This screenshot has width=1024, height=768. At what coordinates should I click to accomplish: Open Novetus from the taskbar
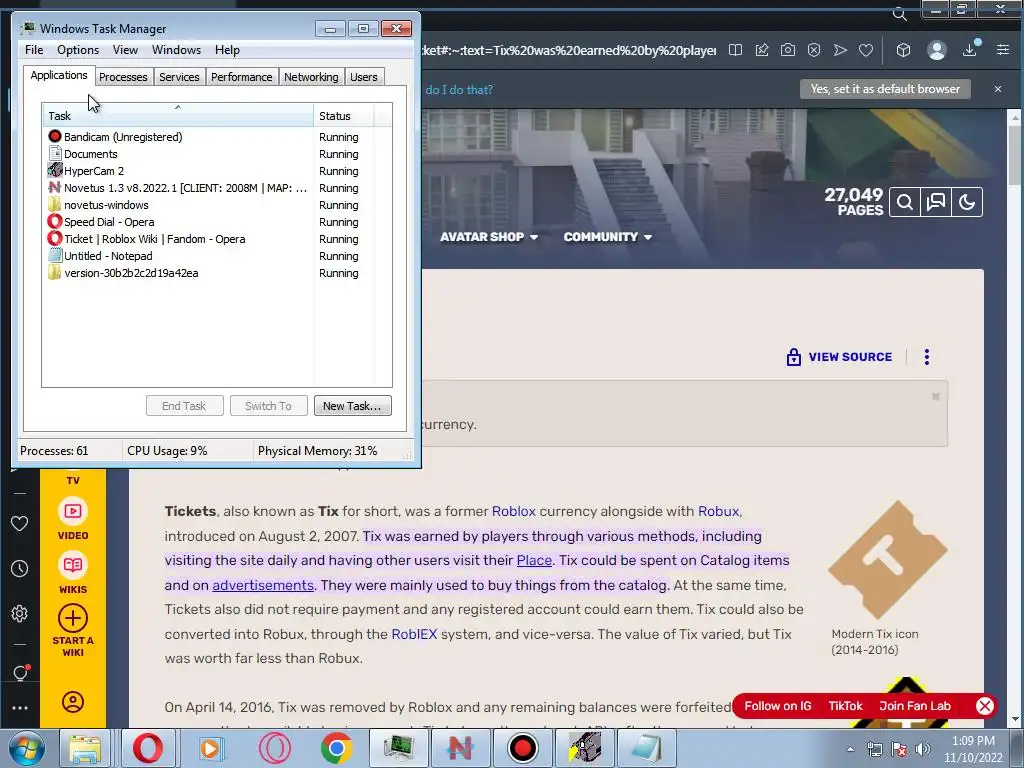(460, 748)
